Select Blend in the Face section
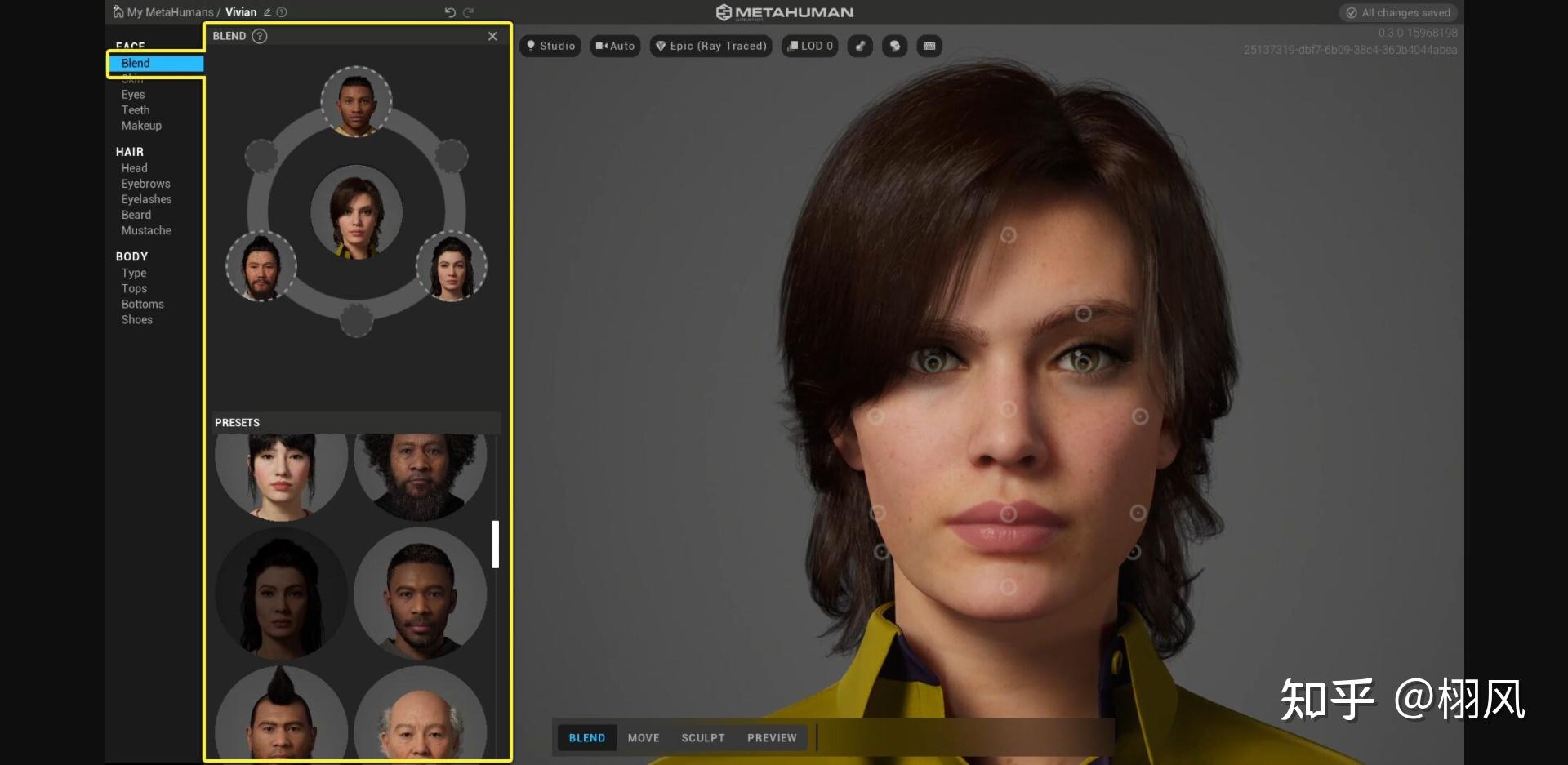 click(156, 64)
